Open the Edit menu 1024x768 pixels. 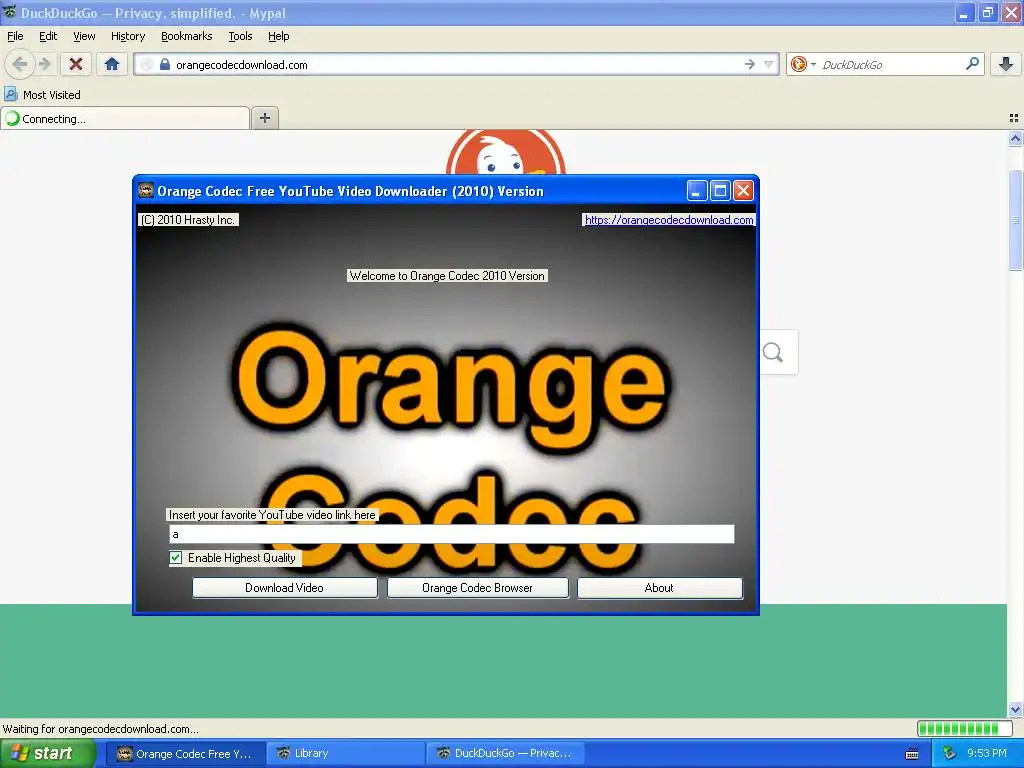(48, 36)
